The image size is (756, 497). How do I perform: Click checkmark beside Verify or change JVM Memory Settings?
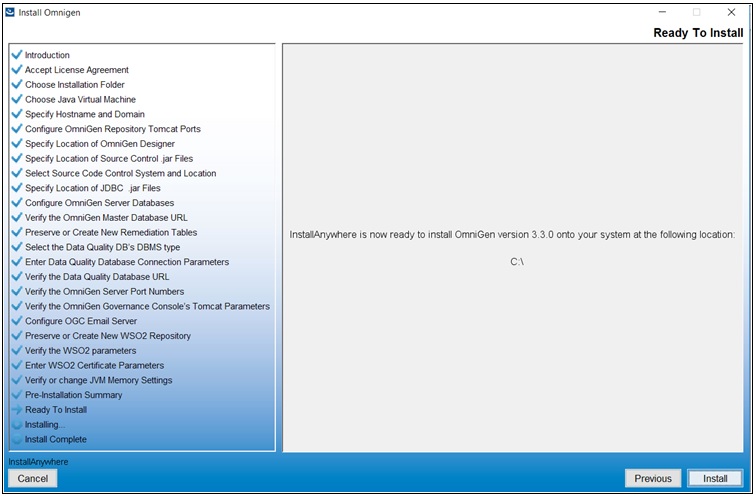pyautogui.click(x=17, y=380)
